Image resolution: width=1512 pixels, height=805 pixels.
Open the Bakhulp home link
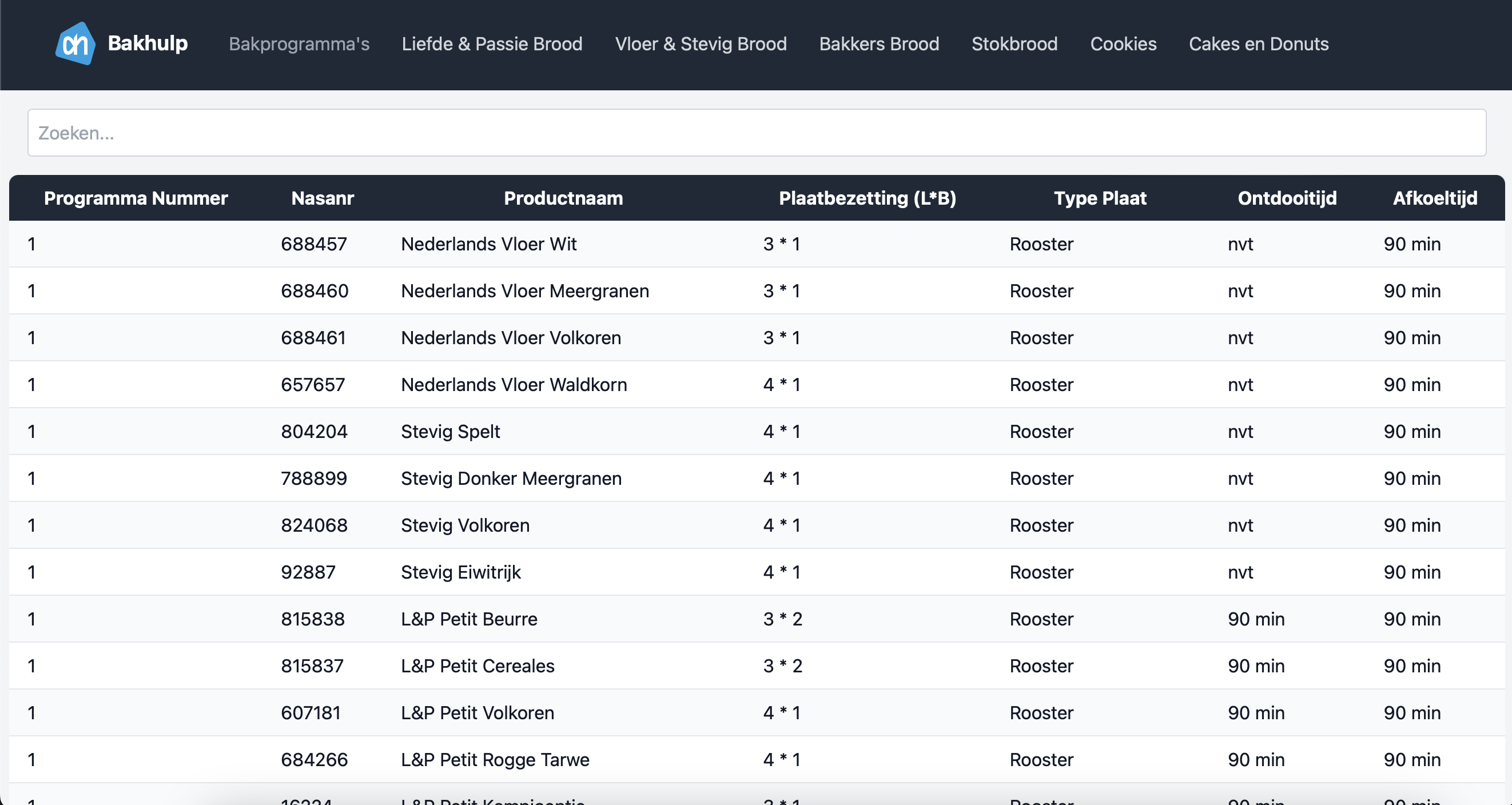point(148,43)
